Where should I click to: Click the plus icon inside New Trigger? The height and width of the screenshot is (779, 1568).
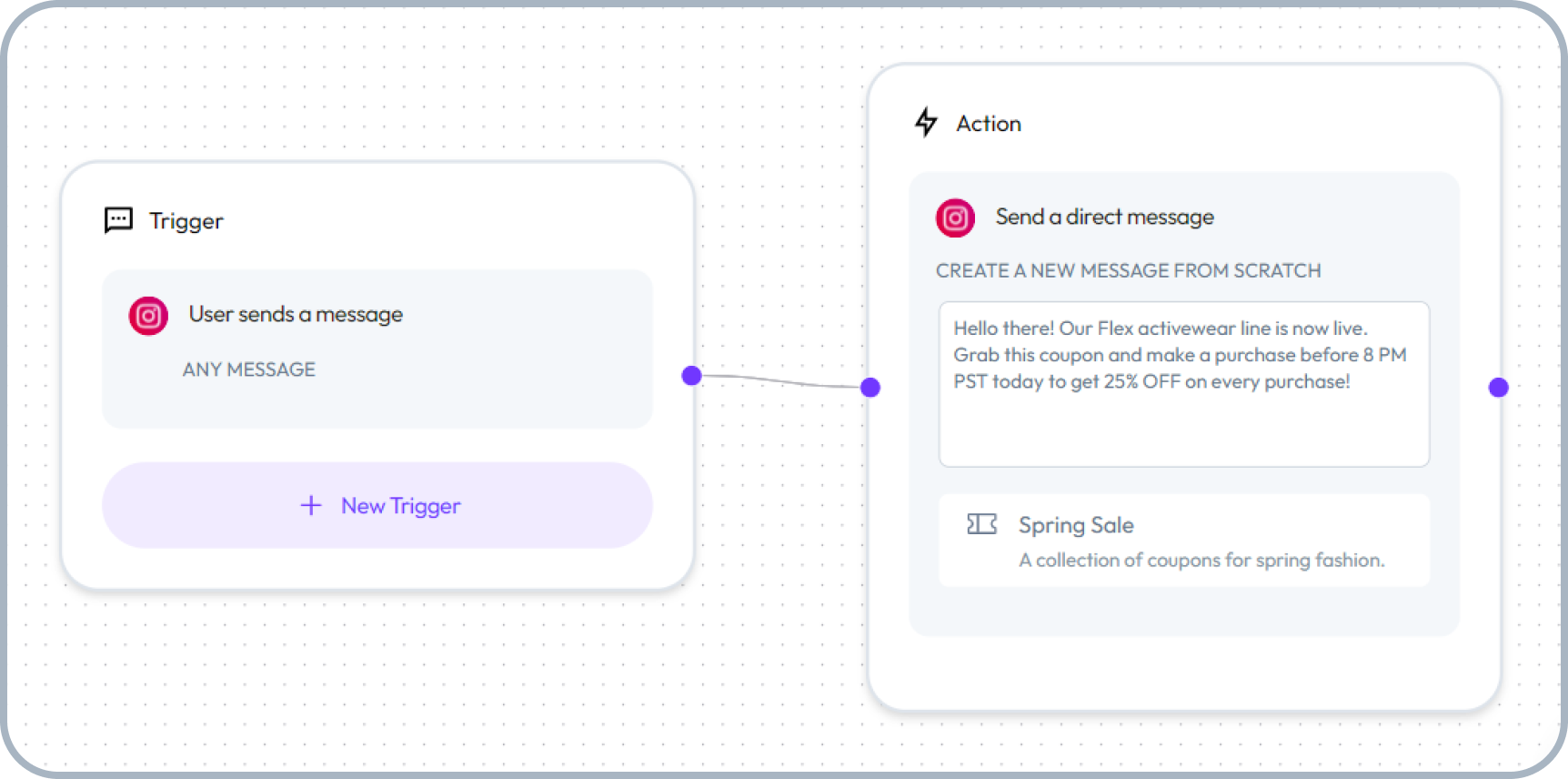(311, 506)
